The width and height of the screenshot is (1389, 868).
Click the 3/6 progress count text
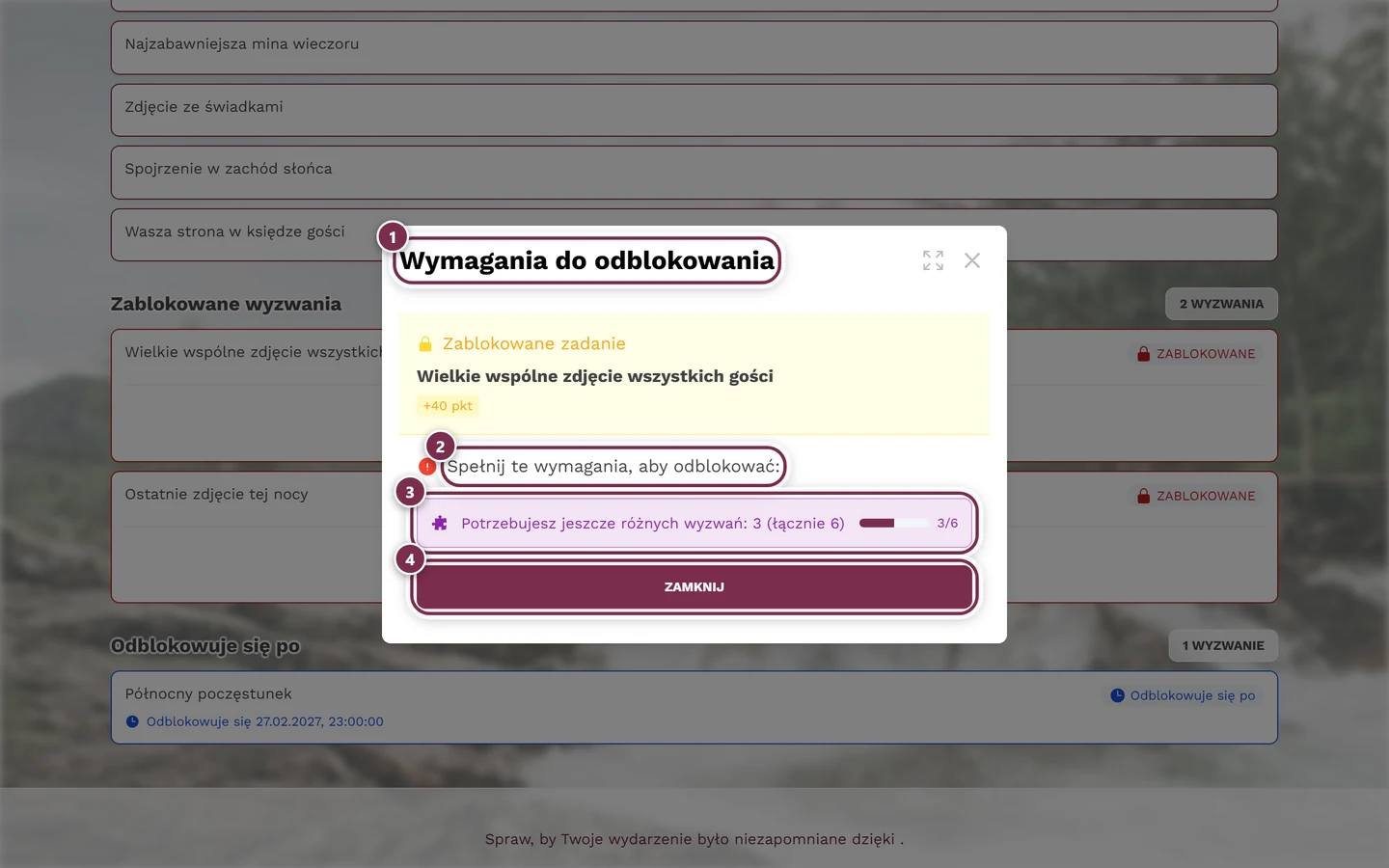(x=947, y=523)
